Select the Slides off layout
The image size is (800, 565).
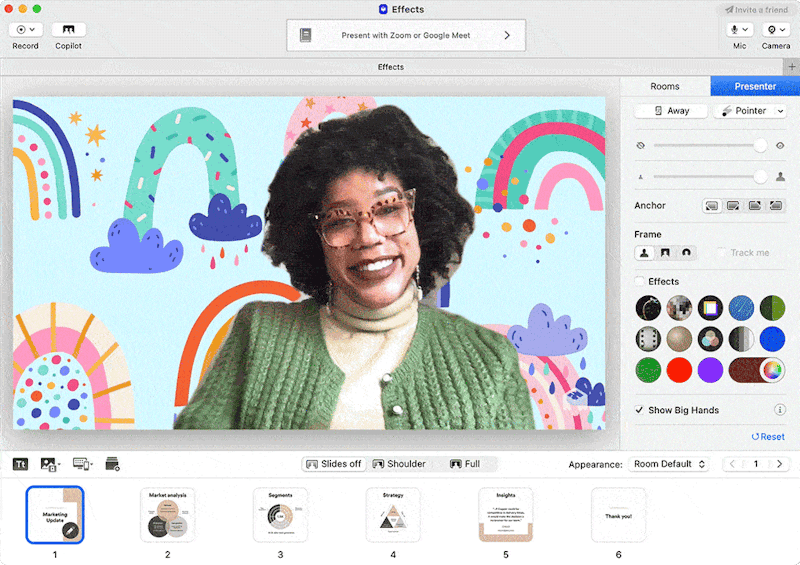334,464
